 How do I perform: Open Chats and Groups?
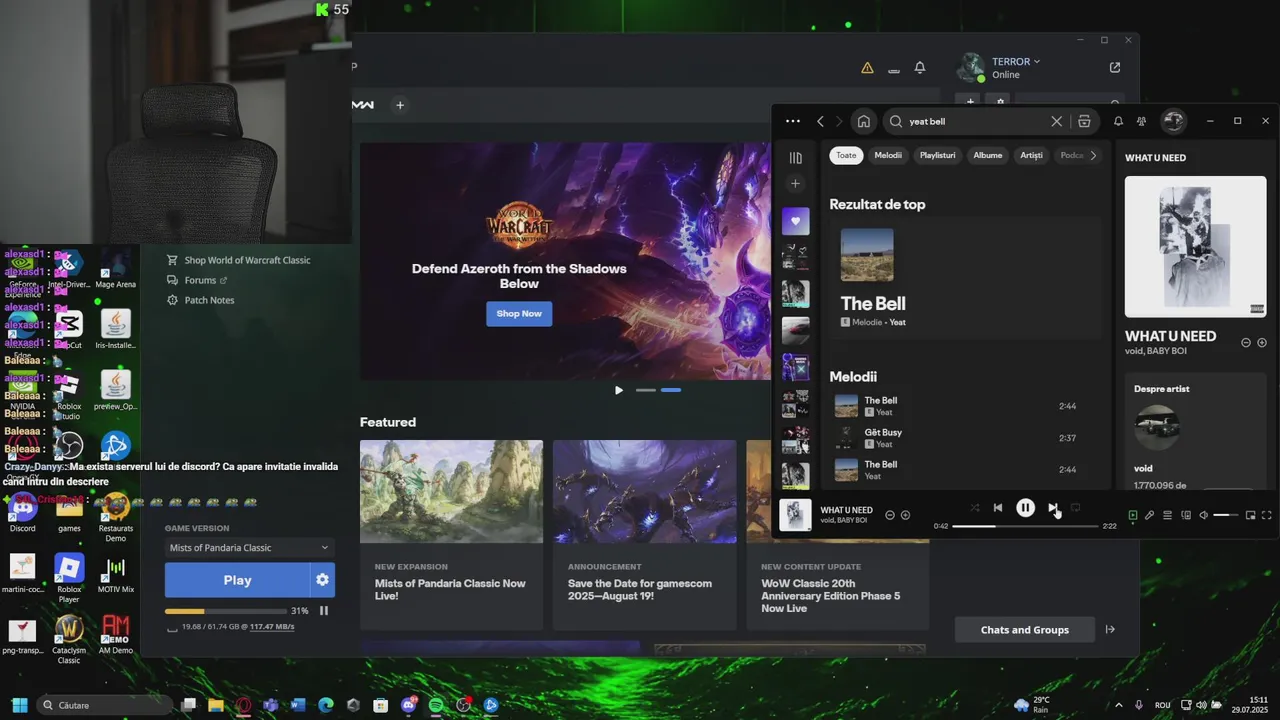1025,630
